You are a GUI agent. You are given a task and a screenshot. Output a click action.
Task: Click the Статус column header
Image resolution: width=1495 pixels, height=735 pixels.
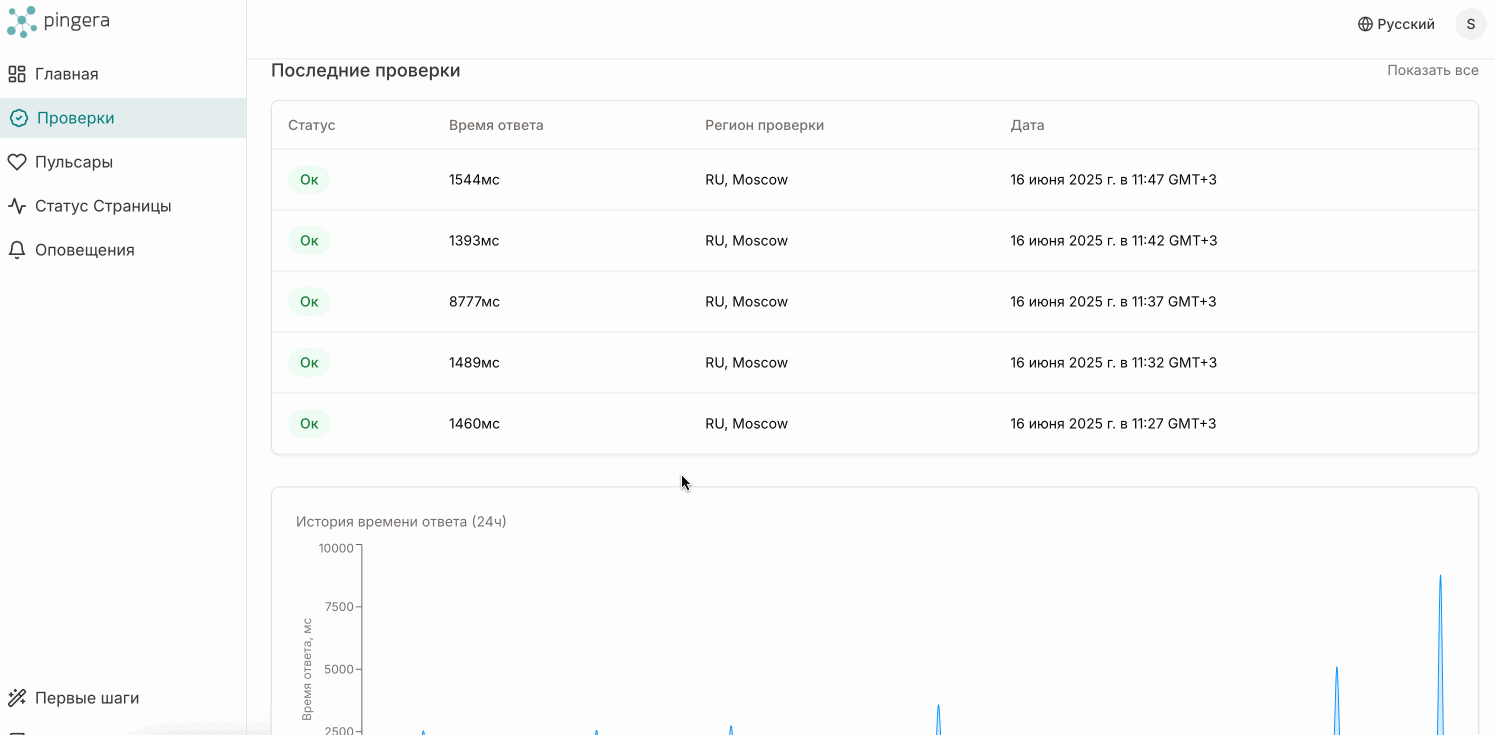(312, 125)
